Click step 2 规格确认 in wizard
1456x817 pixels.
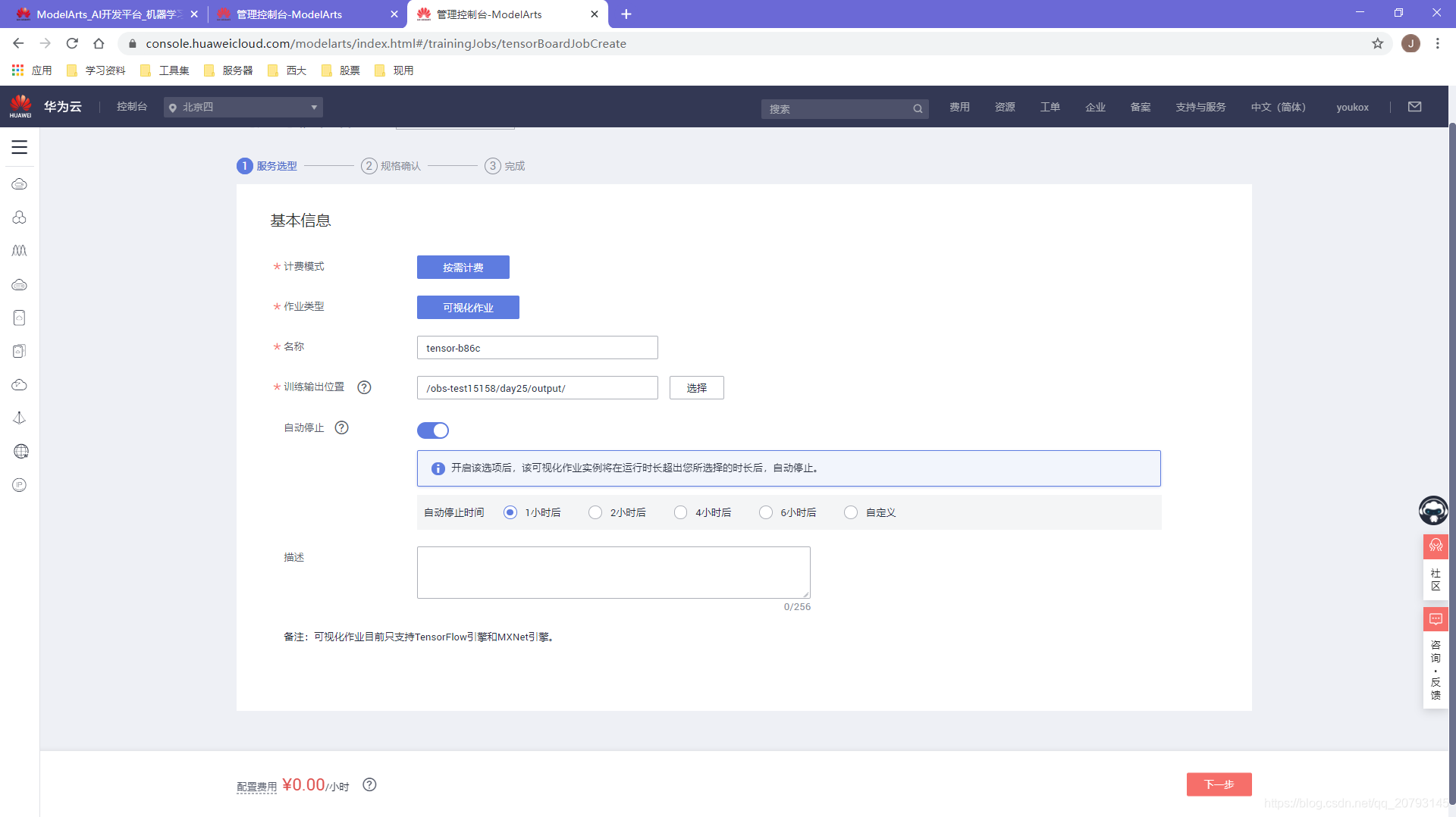coord(391,166)
